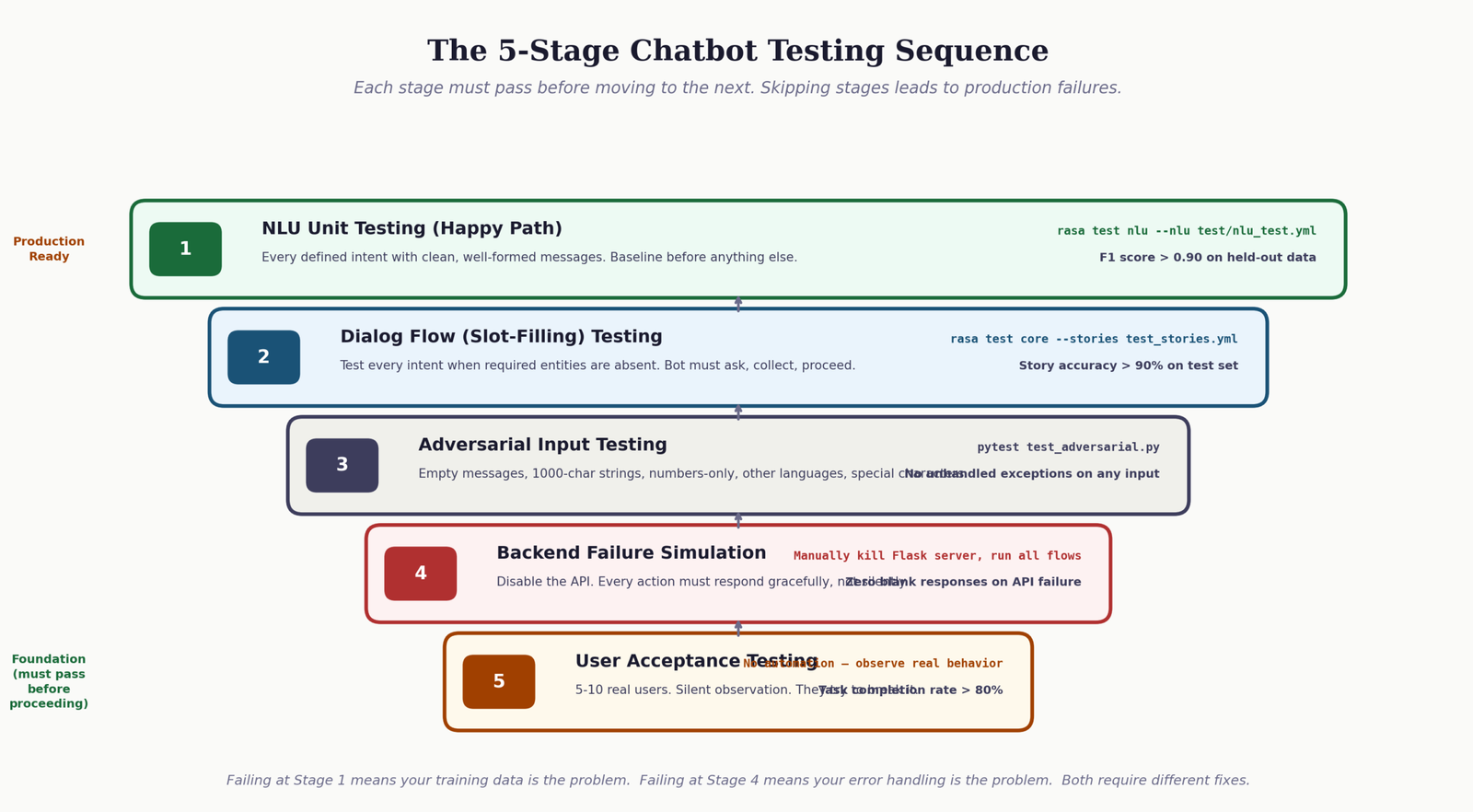This screenshot has height=812, width=1473.
Task: Click the "rasa test core" command text
Action: (1094, 340)
